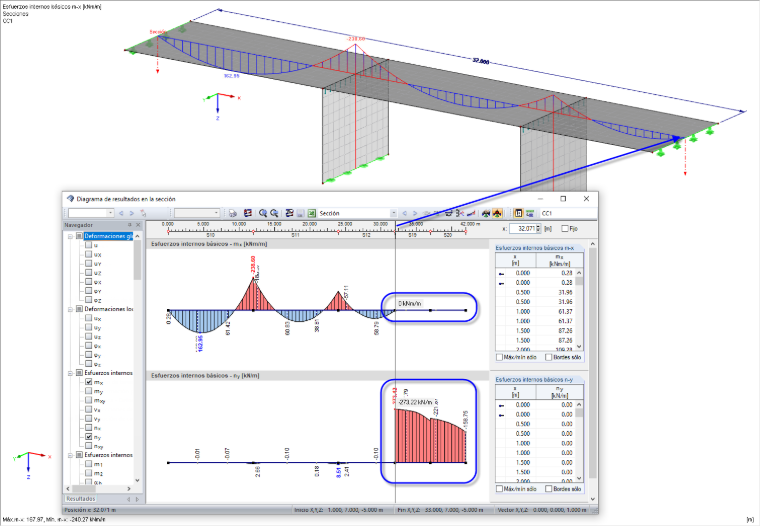The width and height of the screenshot is (760, 526).
Task: Tick Máx/mín sólo in n-y table
Action: pos(499,489)
